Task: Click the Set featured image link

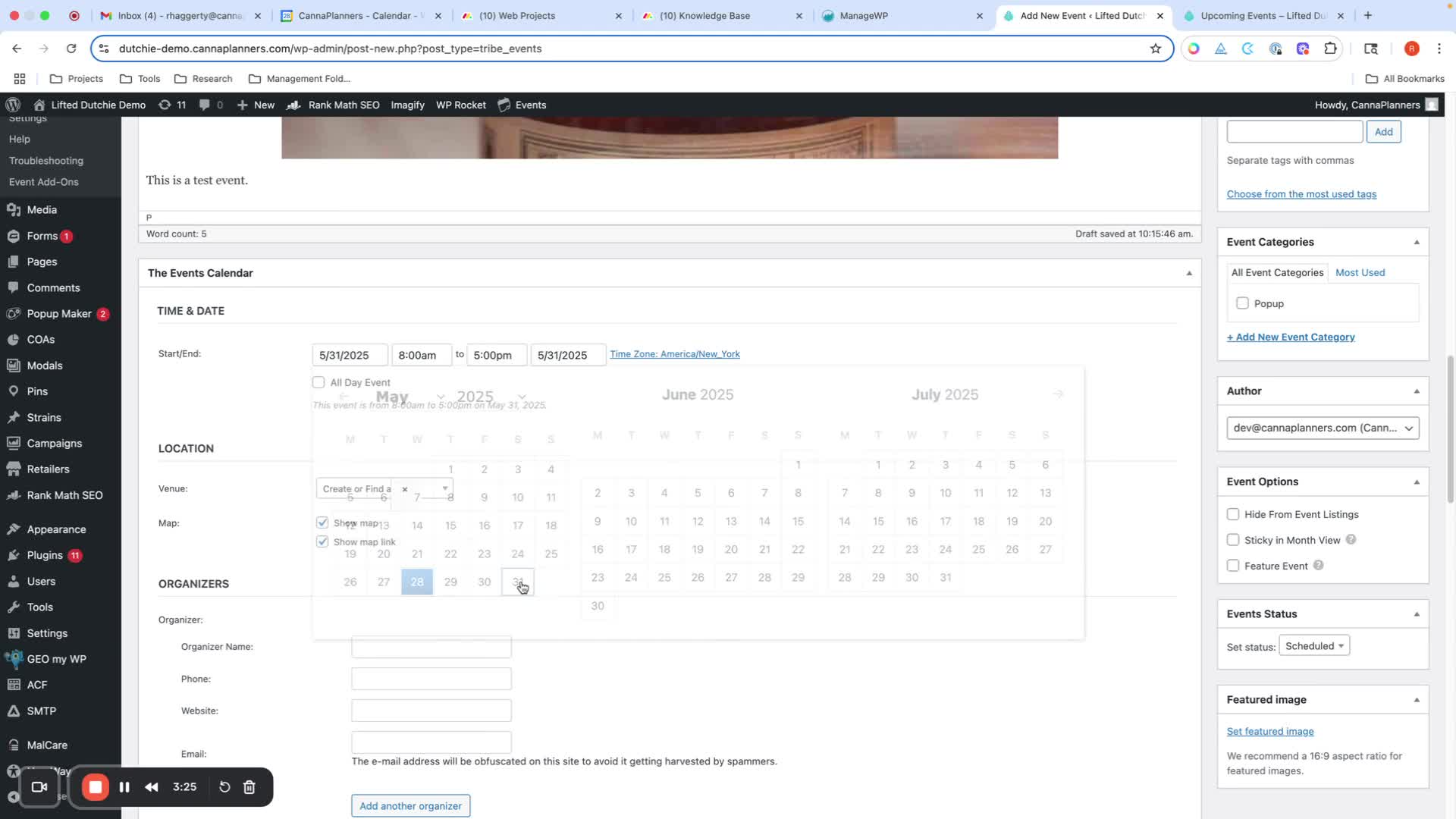Action: pyautogui.click(x=1270, y=731)
